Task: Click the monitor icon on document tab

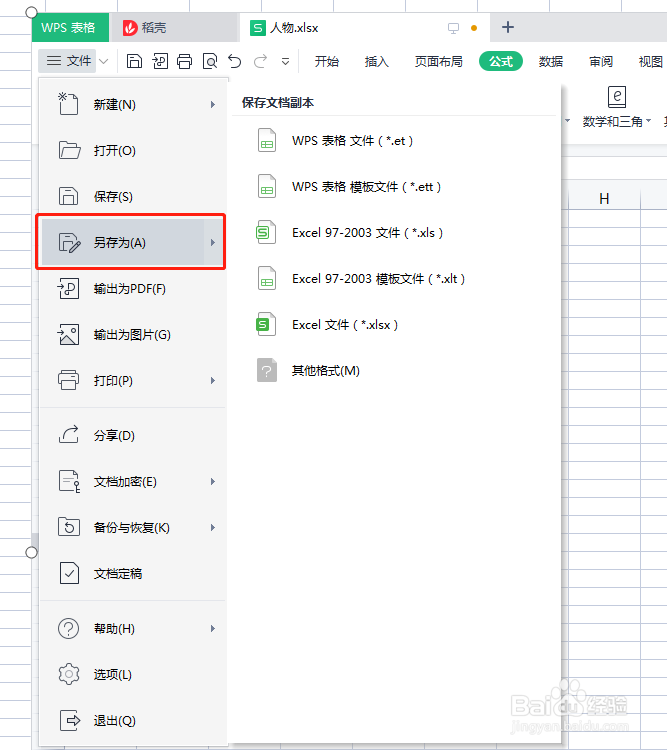Action: click(453, 28)
